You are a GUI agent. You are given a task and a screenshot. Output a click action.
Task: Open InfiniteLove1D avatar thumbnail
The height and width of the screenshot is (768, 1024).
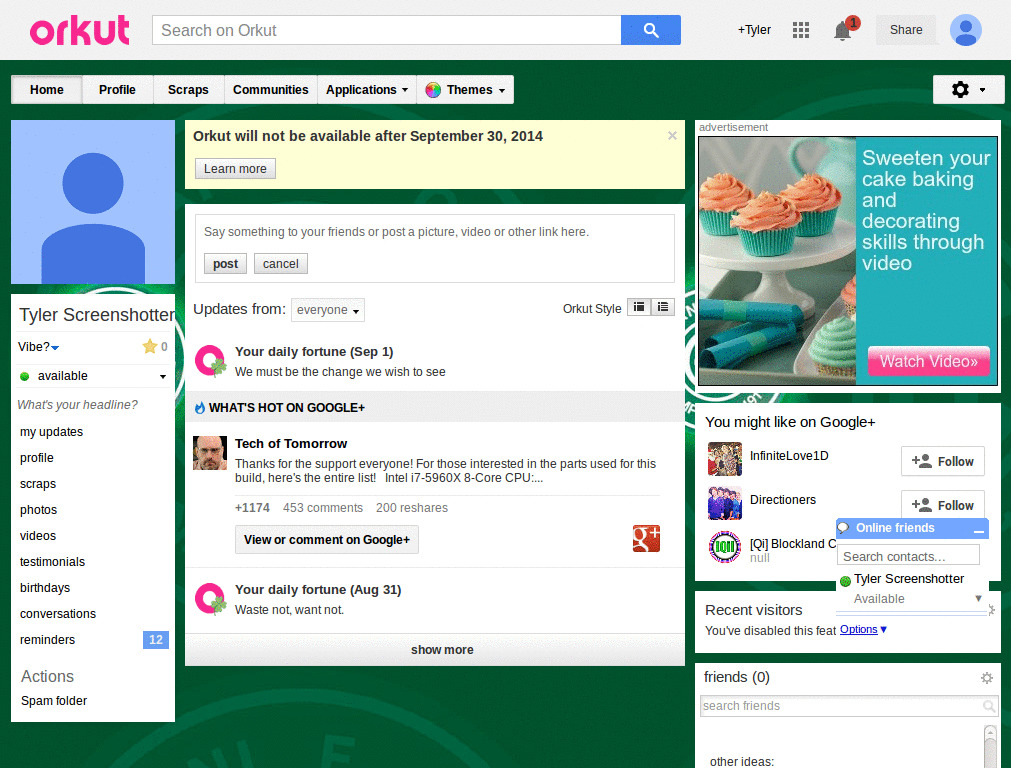[x=725, y=459]
